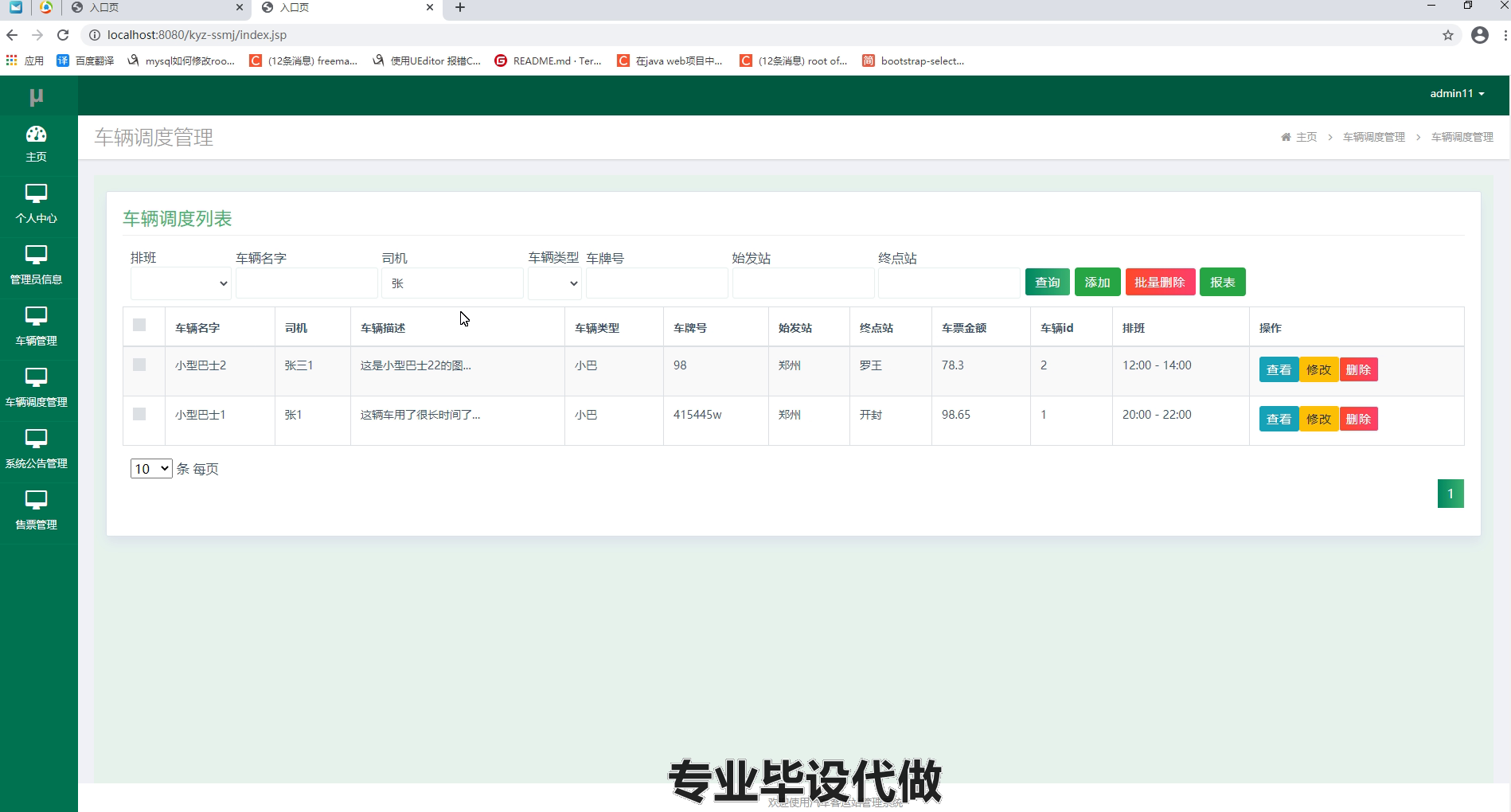Open 车辆管理 monitor icon in sidebar

(x=37, y=316)
